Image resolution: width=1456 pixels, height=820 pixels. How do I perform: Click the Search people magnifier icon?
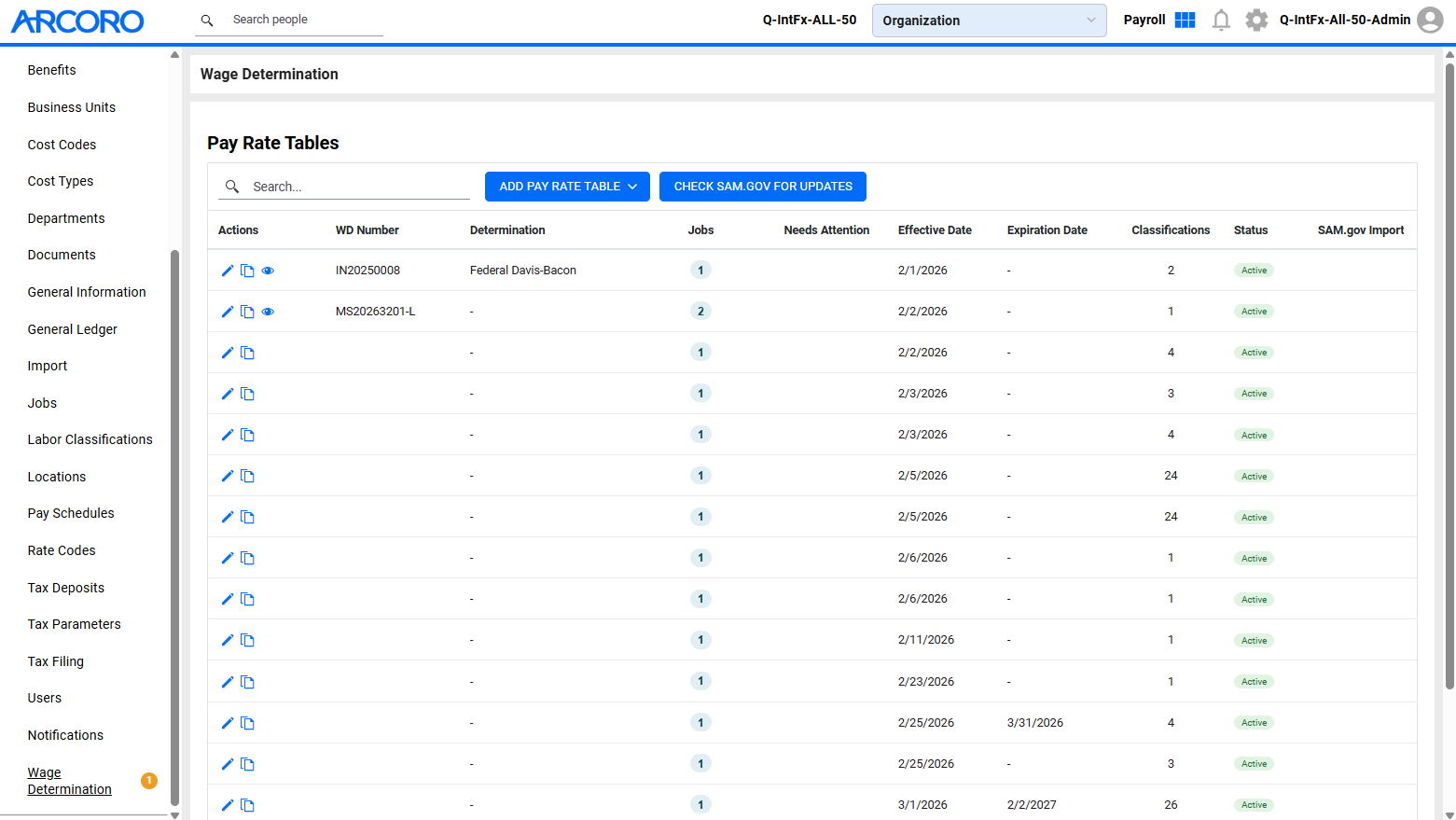point(207,20)
